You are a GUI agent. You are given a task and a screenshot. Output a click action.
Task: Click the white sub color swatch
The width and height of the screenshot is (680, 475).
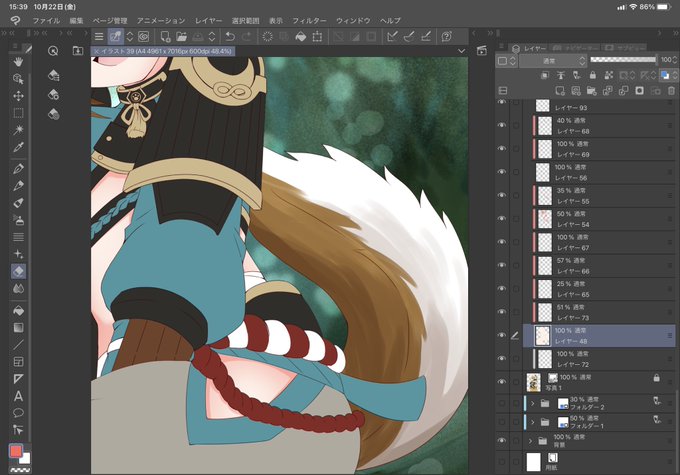click(26, 459)
